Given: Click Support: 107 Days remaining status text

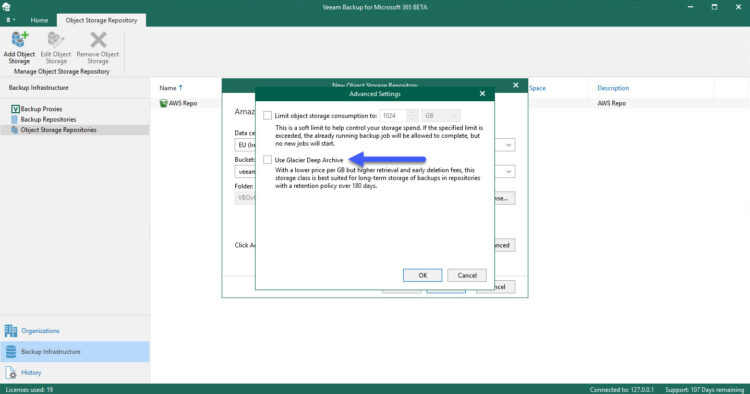Looking at the screenshot, I should pos(705,390).
